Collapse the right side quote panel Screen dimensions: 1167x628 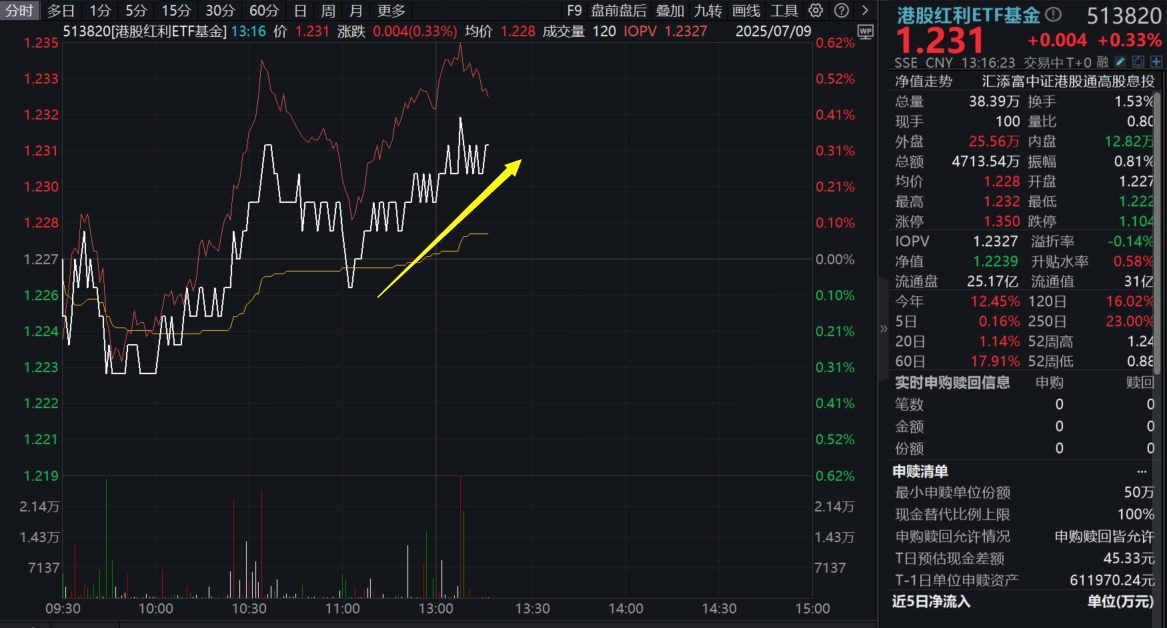(883, 328)
